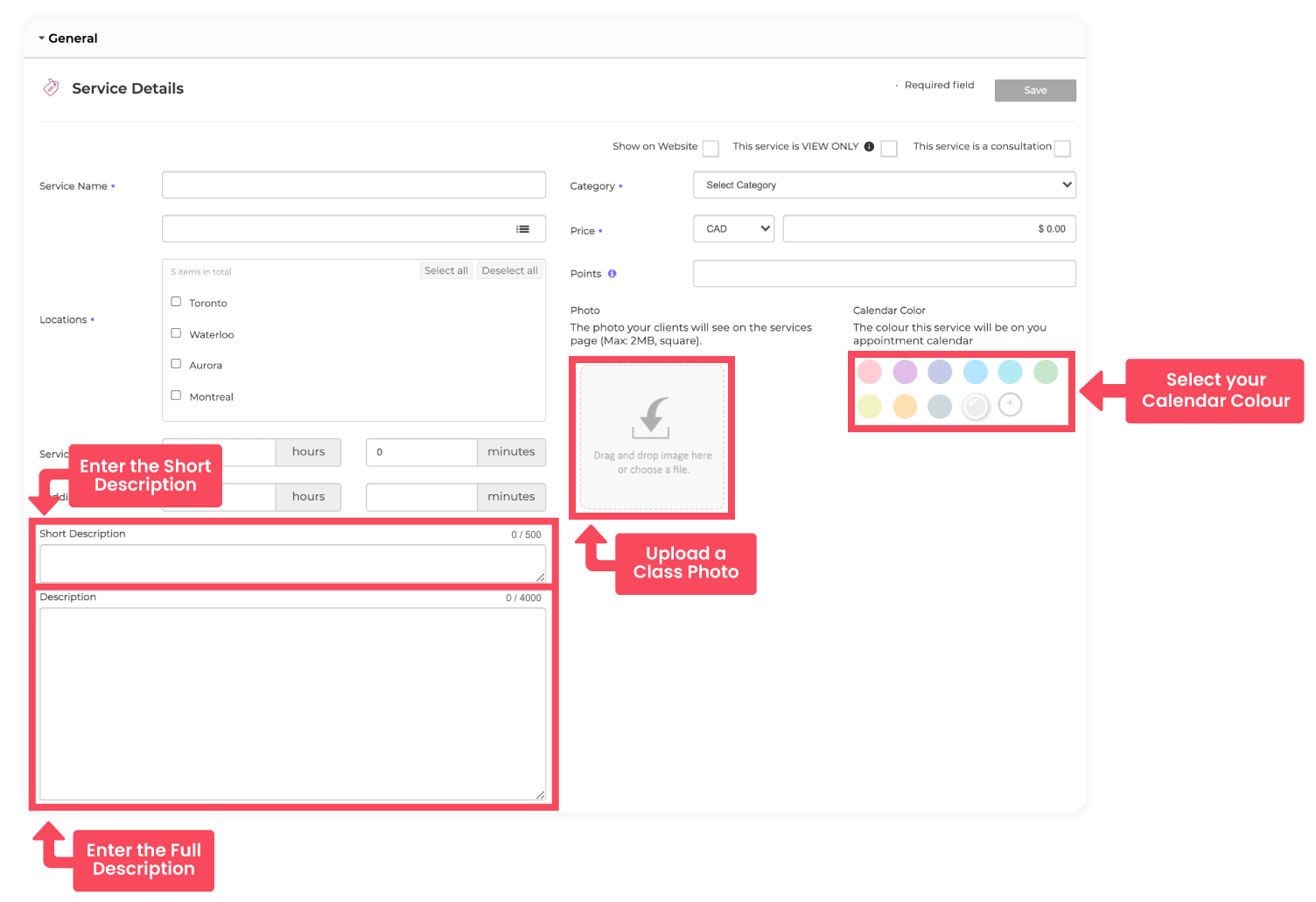Click Select all locations
The image size is (1316, 902).
point(445,271)
